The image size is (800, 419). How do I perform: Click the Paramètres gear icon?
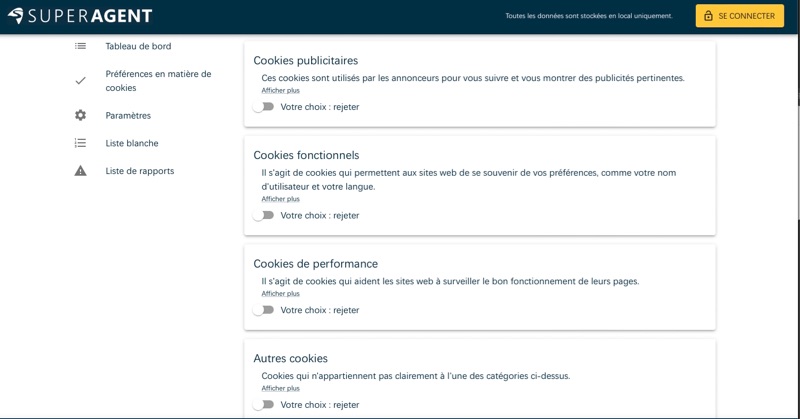(80, 115)
